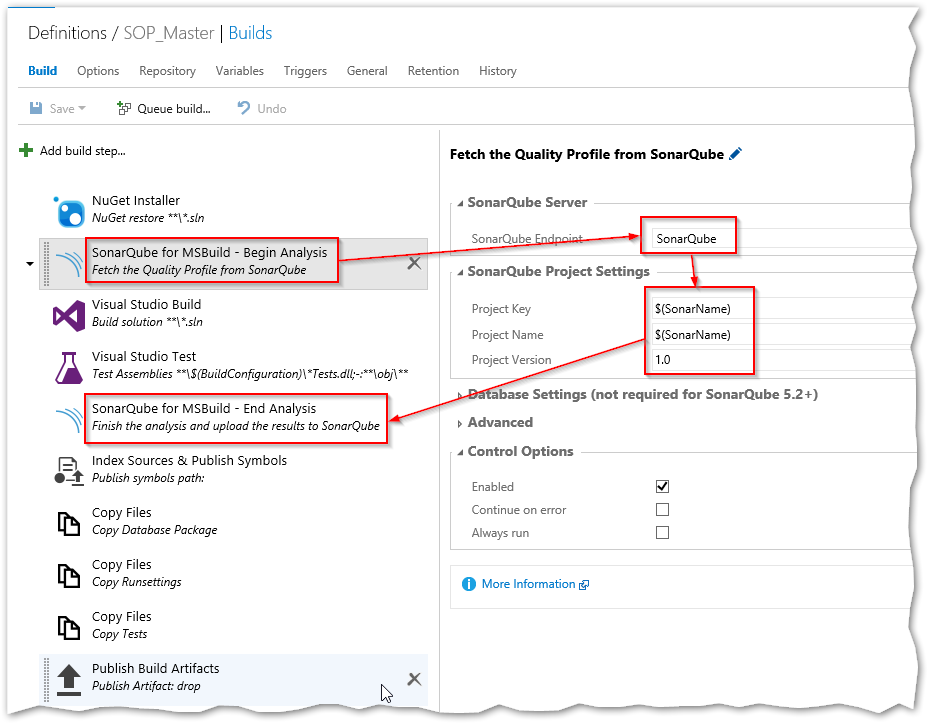Expand the Database Settings section
930x725 pixels.
click(460, 395)
